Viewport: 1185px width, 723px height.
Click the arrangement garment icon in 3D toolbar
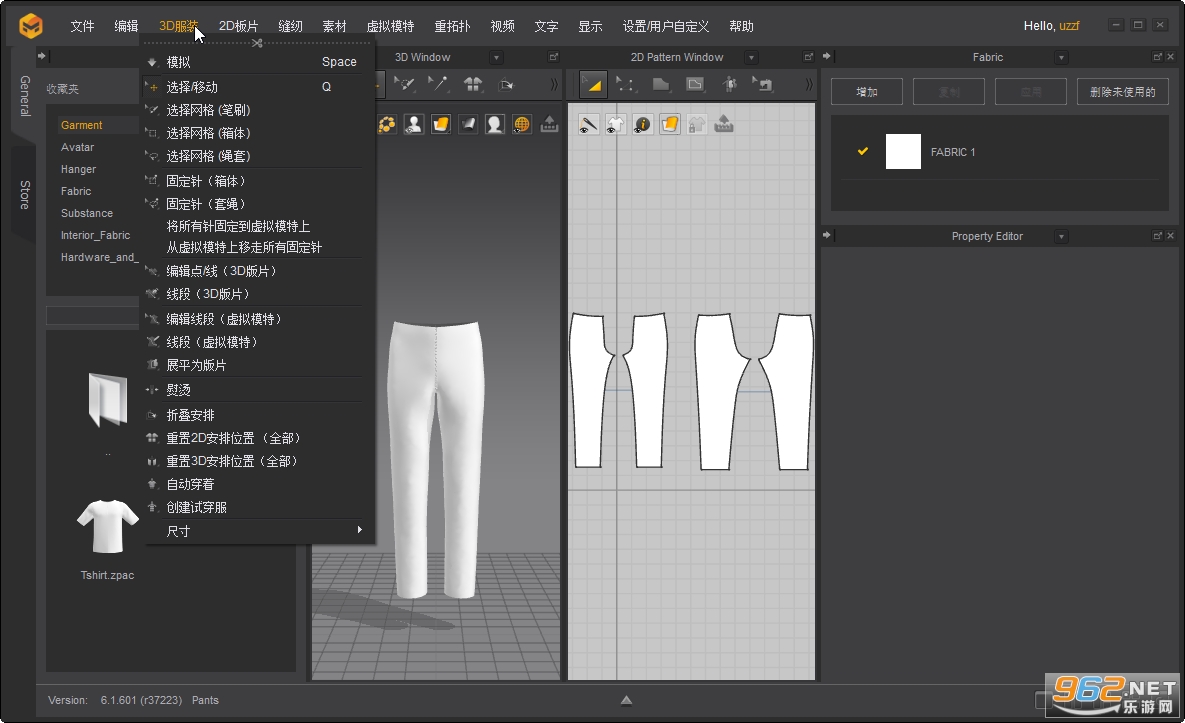(x=473, y=84)
